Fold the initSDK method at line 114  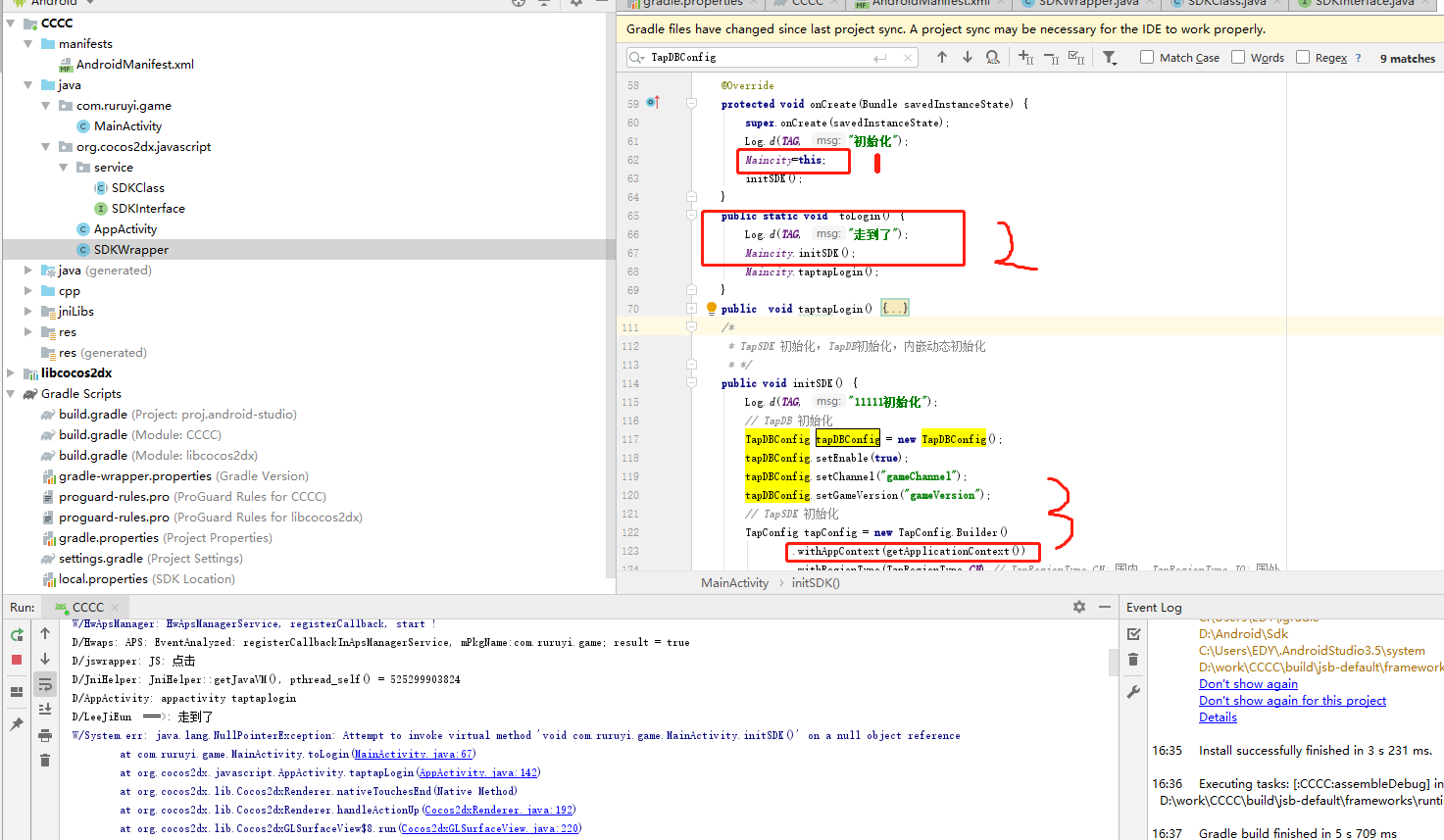click(x=691, y=383)
